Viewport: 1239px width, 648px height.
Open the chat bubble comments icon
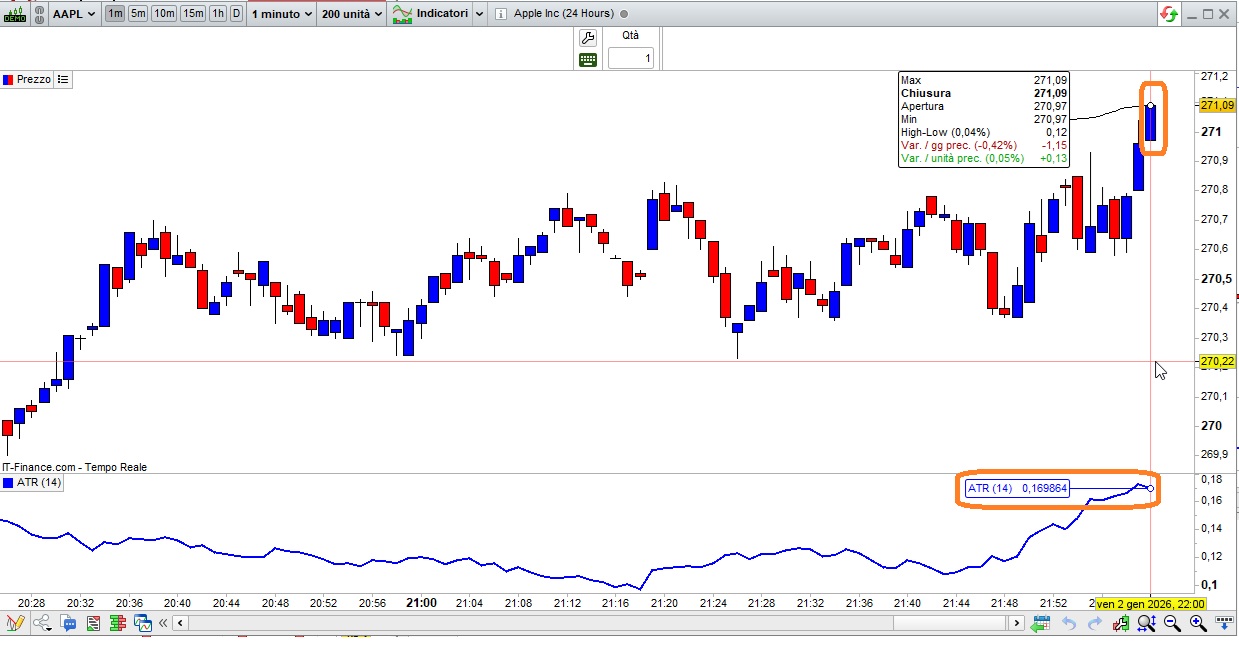[x=70, y=623]
